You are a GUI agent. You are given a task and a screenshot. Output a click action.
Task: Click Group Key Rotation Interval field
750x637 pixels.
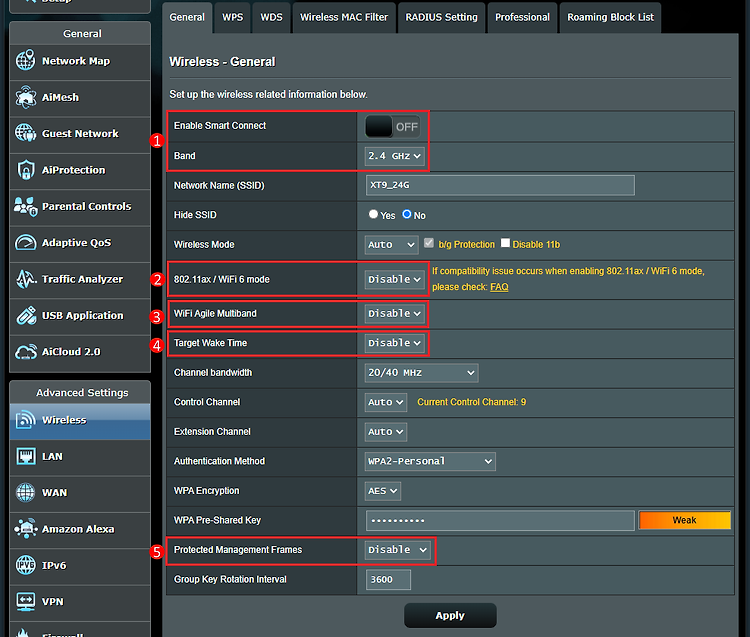(388, 580)
